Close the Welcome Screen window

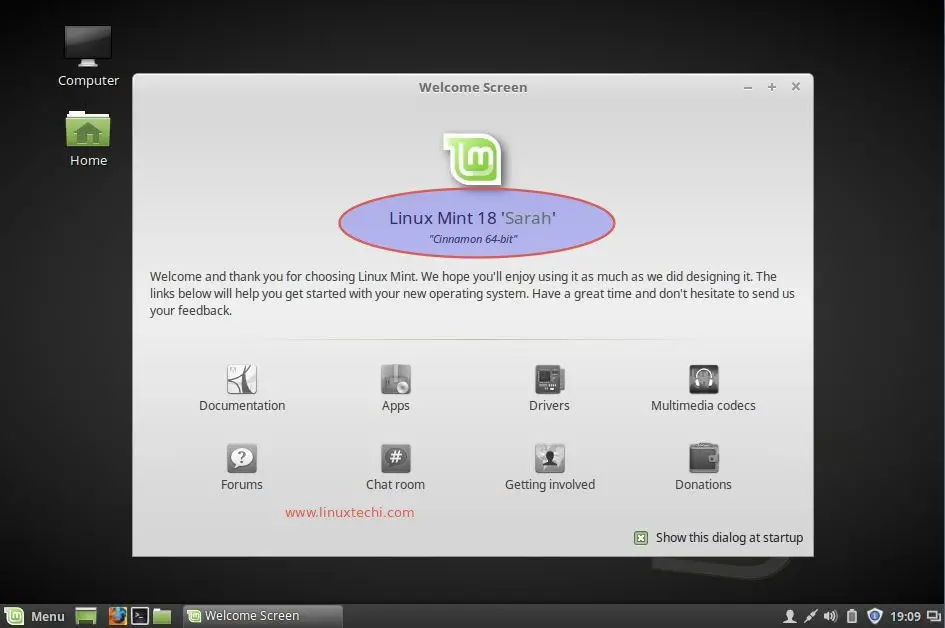(796, 87)
